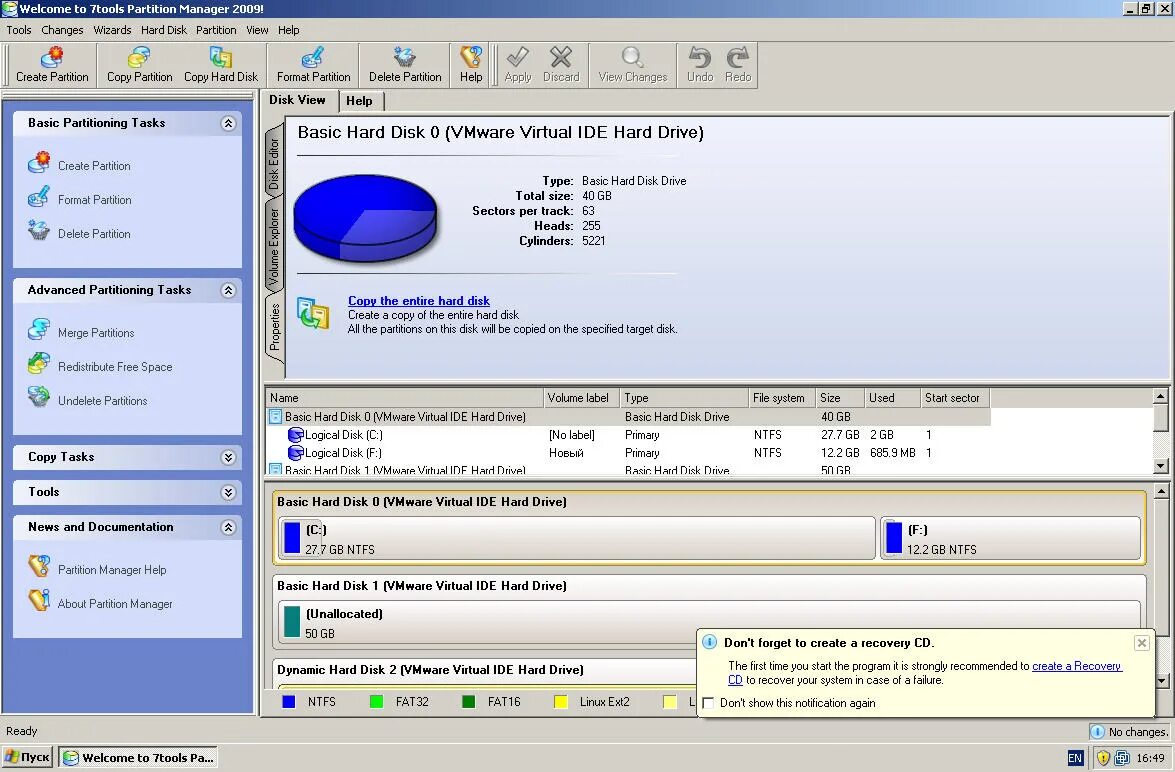This screenshot has height=772, width=1175.
Task: Select Create Partition icon in Basic Partitioning Tasks
Action: point(39,163)
